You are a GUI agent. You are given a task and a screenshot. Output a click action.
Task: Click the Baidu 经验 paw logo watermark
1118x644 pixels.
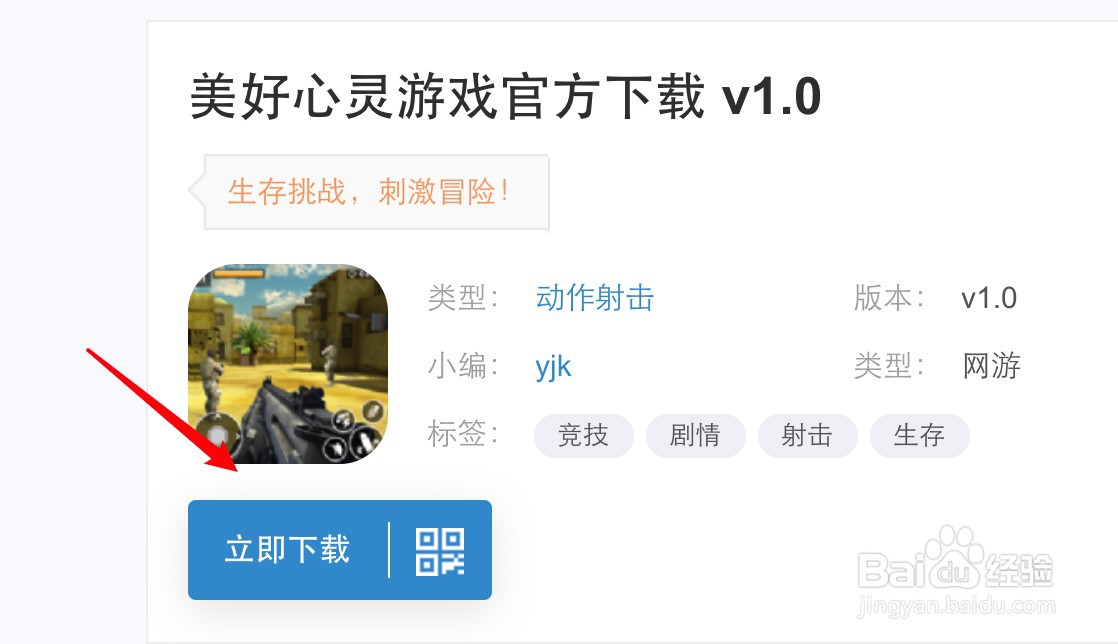pyautogui.click(x=955, y=558)
